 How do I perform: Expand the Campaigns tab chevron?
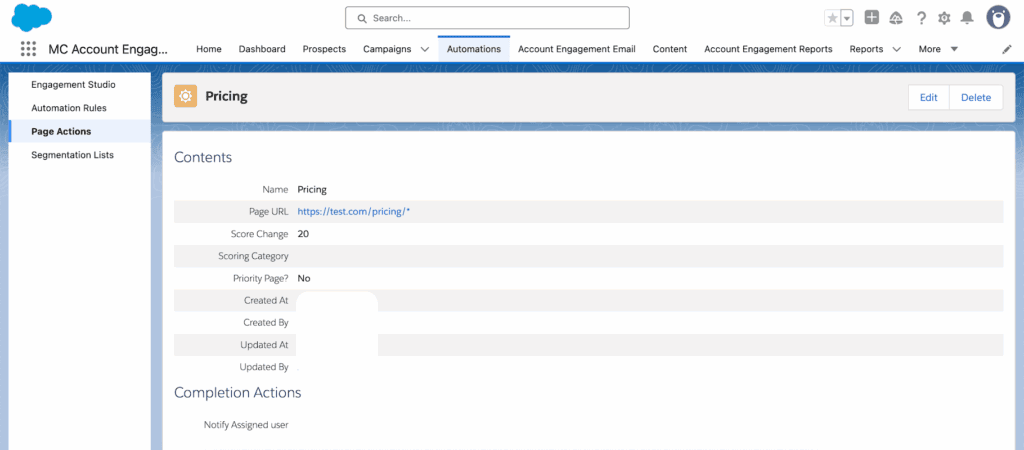[x=424, y=49]
